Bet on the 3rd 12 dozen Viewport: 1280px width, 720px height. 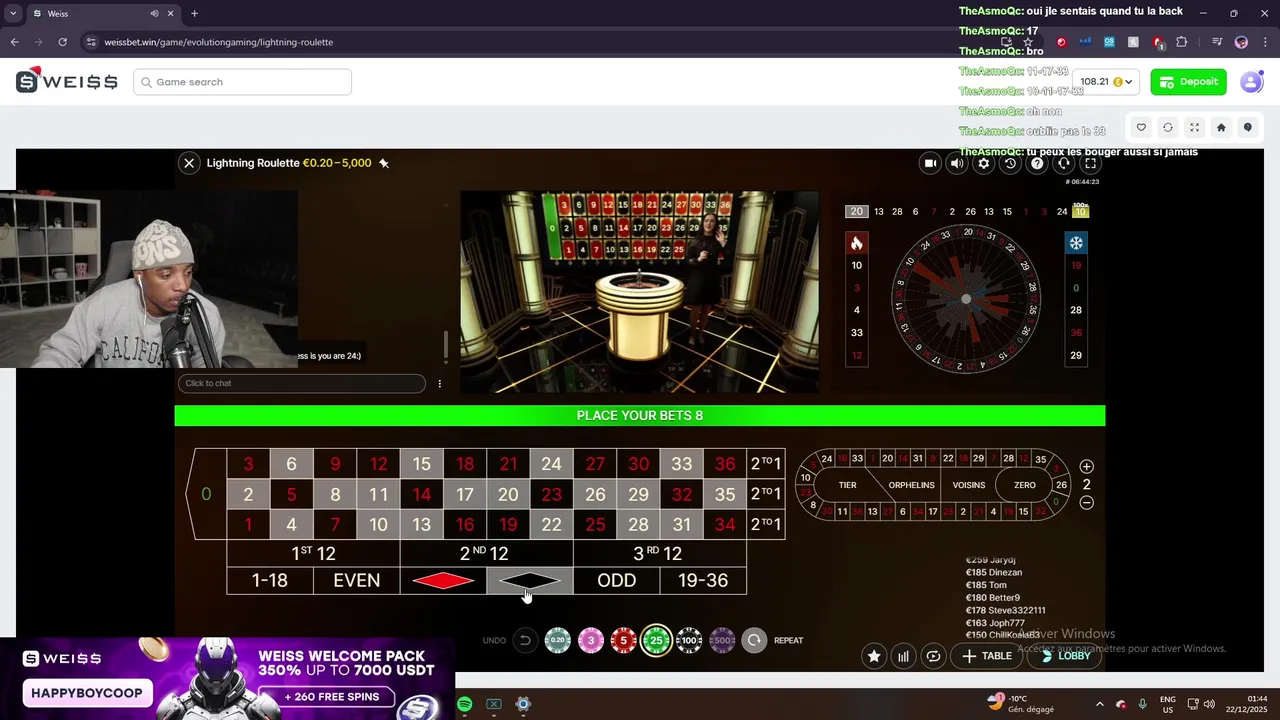pos(660,553)
